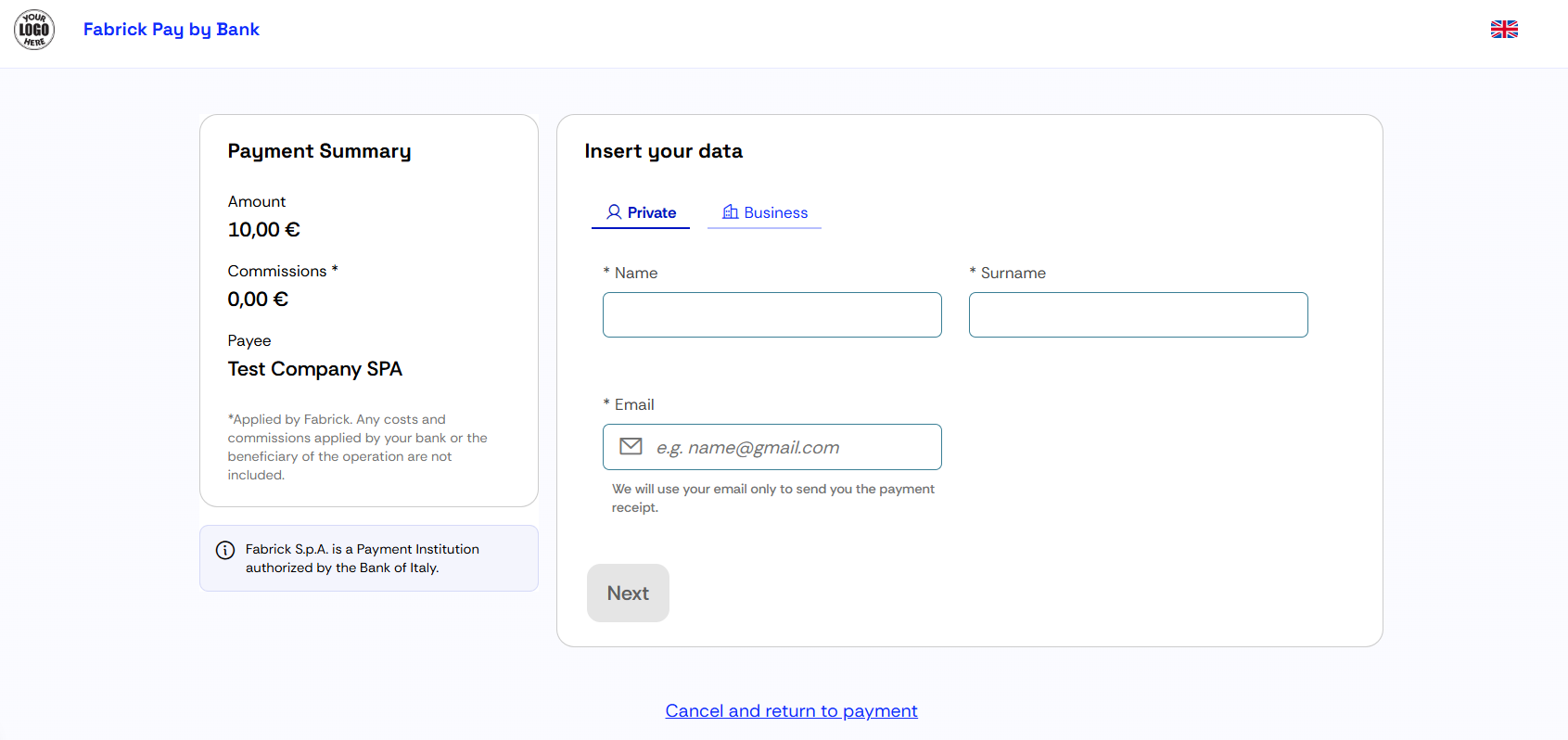Click the Insert your data heading
1568x740 pixels.
[664, 151]
